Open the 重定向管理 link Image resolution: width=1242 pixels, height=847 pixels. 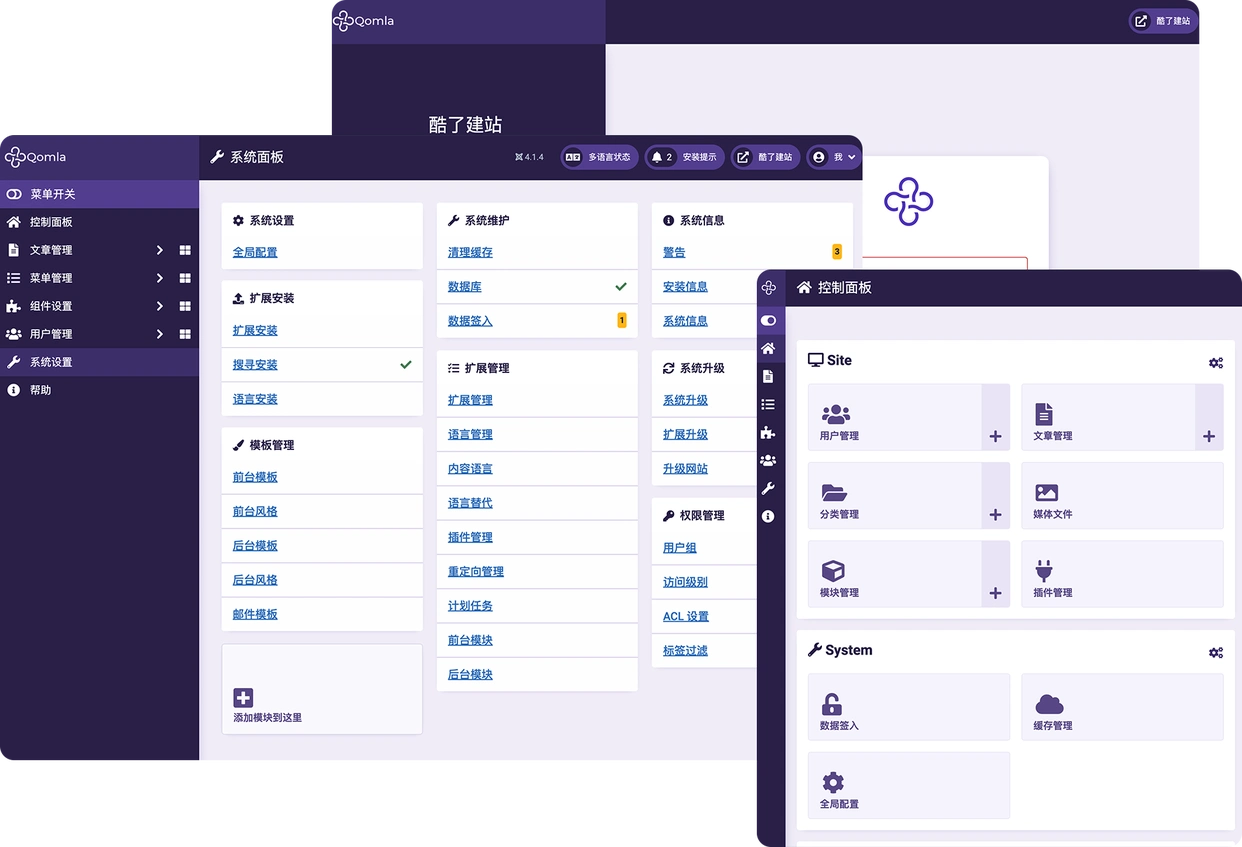tap(476, 572)
